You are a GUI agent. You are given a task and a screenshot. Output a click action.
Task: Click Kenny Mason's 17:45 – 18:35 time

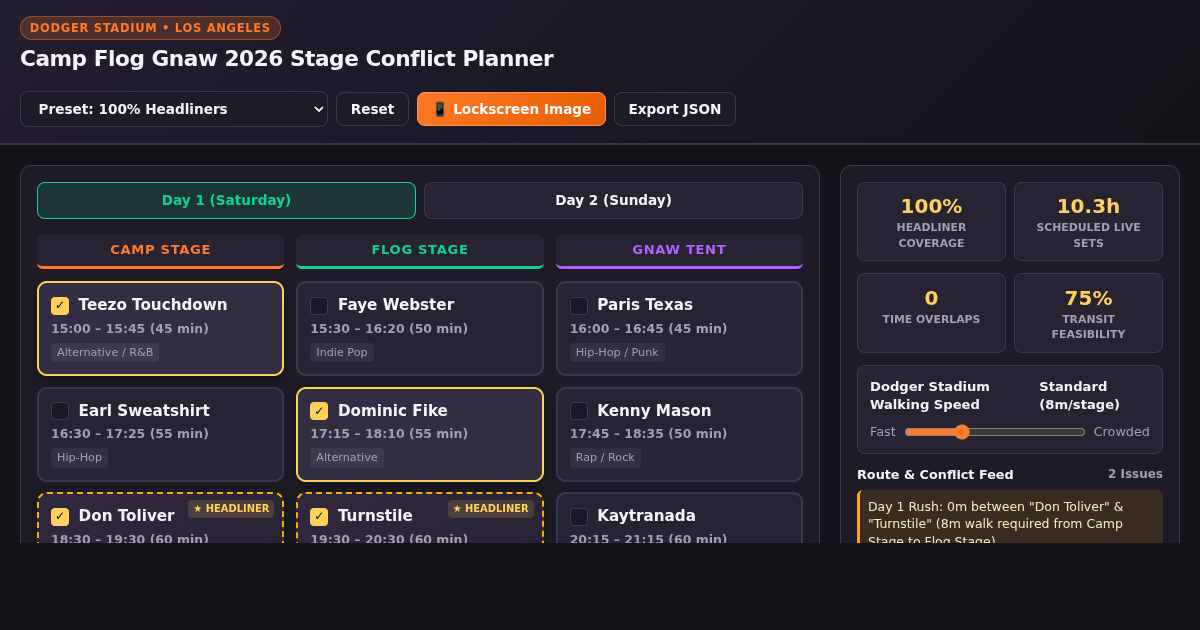tap(648, 434)
